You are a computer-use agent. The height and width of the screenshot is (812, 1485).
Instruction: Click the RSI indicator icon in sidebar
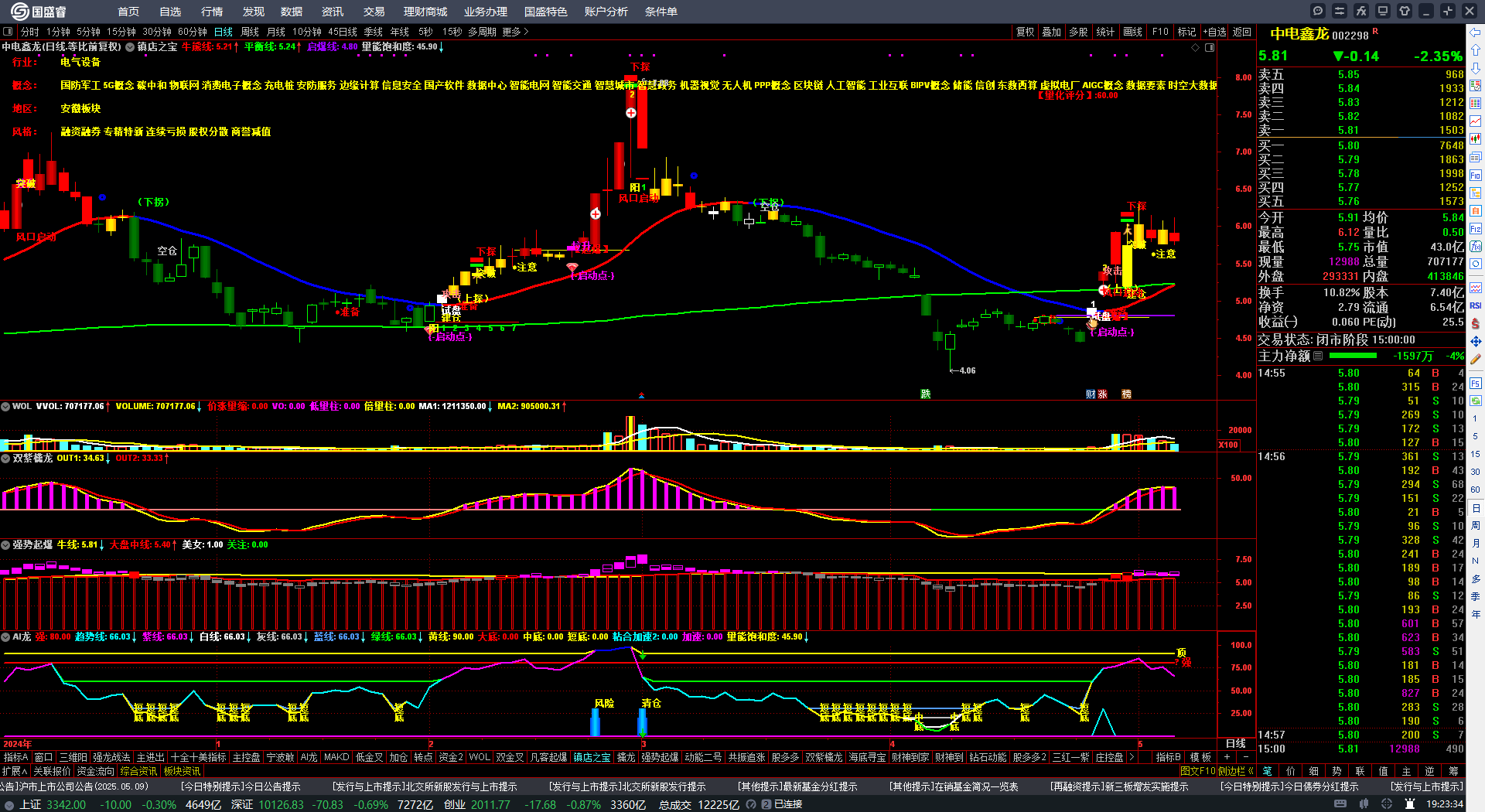(x=1476, y=305)
